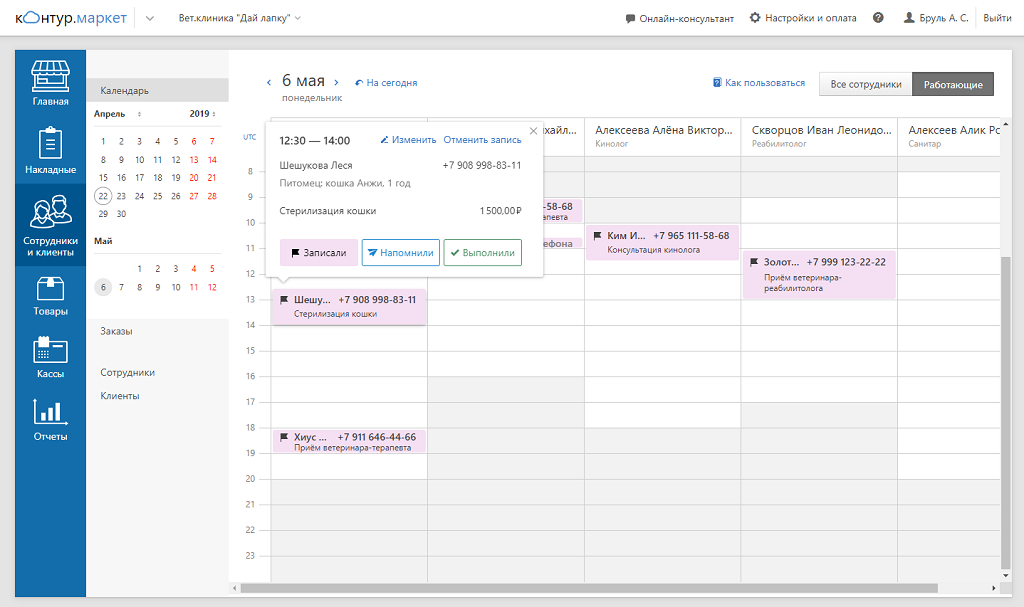Open Клиенты menu item
This screenshot has height=607, width=1024.
[x=120, y=396]
